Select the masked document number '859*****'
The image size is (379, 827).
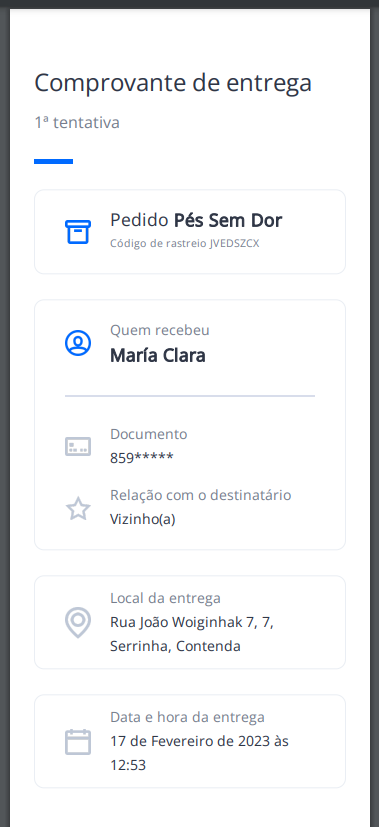[141, 458]
